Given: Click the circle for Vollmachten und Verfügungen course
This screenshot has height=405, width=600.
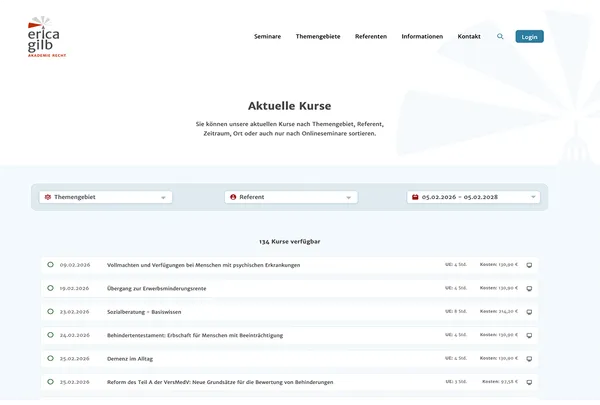Looking at the screenshot, I should point(50,265).
